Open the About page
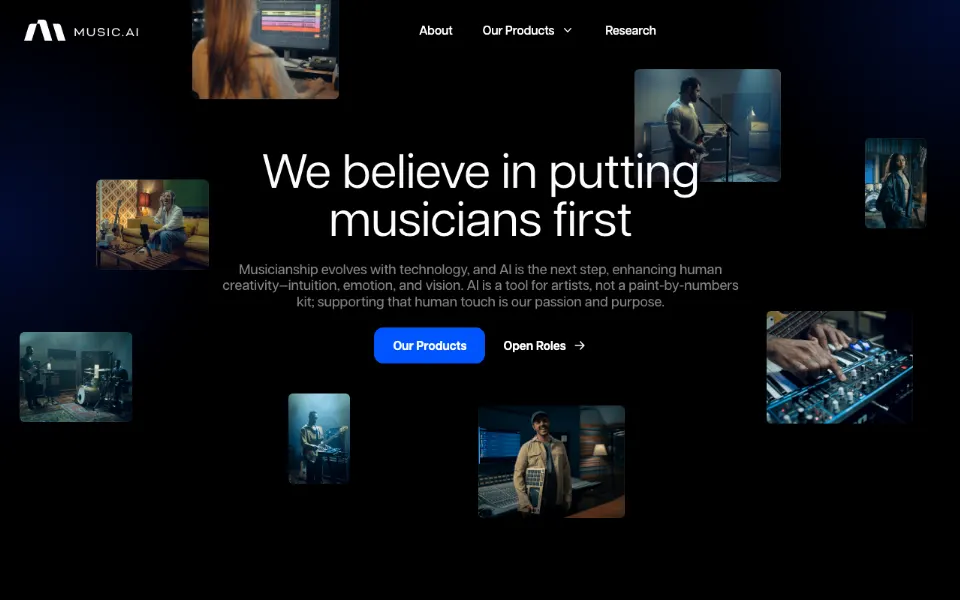 (435, 31)
